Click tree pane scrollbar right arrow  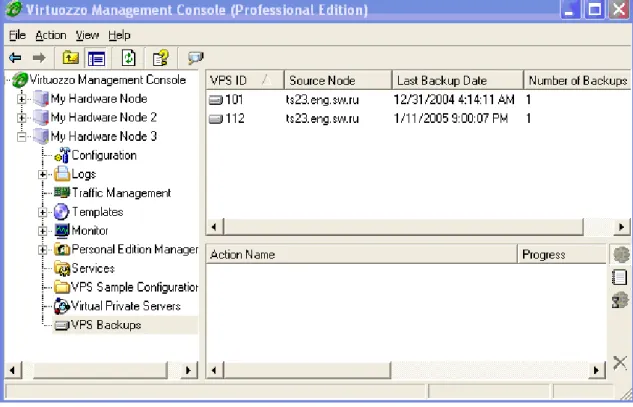pos(188,370)
